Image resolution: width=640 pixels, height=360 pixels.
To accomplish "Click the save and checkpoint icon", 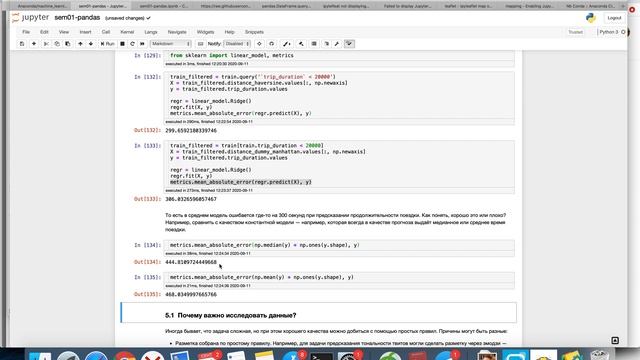I will point(22,44).
